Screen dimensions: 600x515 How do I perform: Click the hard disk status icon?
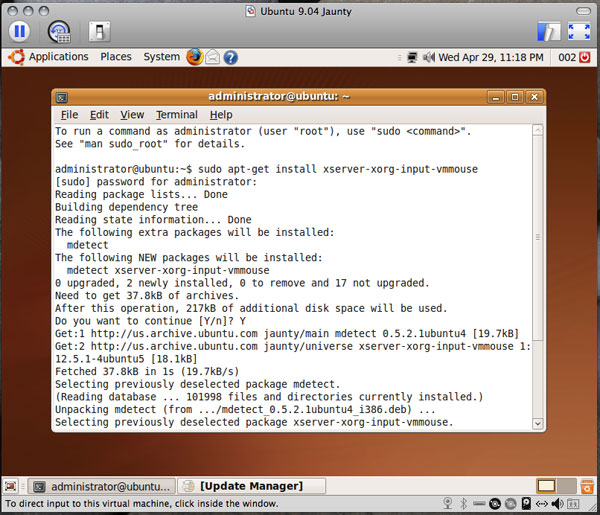coord(527,504)
